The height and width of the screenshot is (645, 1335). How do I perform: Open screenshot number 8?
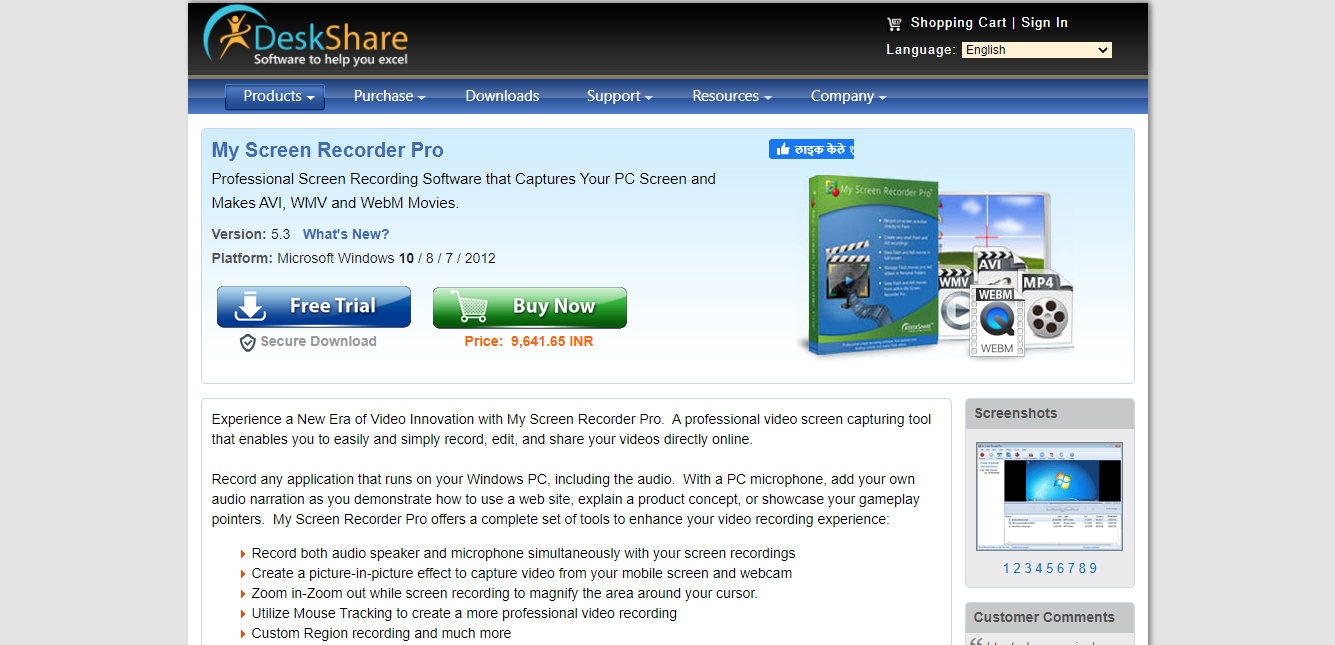[1082, 568]
